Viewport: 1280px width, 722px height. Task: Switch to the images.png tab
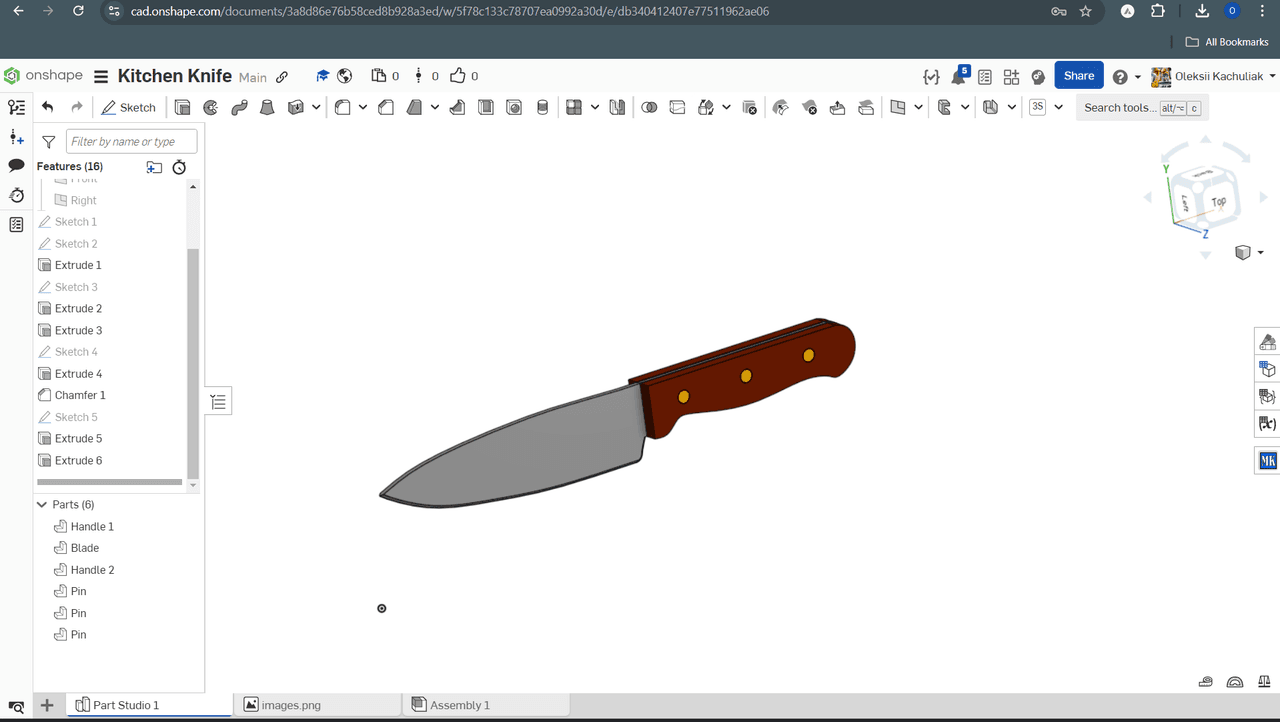[x=290, y=705]
